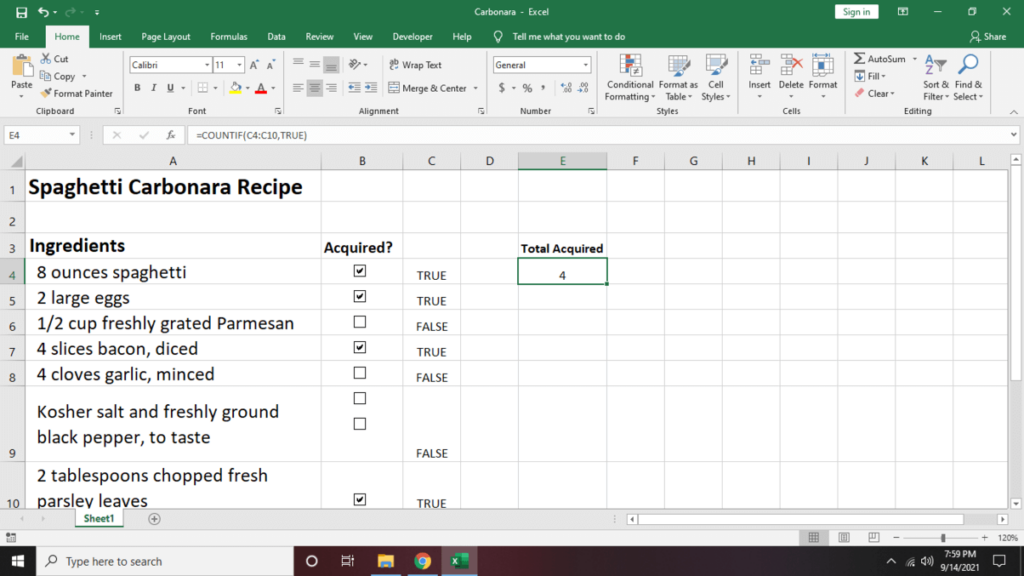This screenshot has height=576, width=1024.
Task: Expand the Name Box dropdown for E4
Action: click(72, 135)
